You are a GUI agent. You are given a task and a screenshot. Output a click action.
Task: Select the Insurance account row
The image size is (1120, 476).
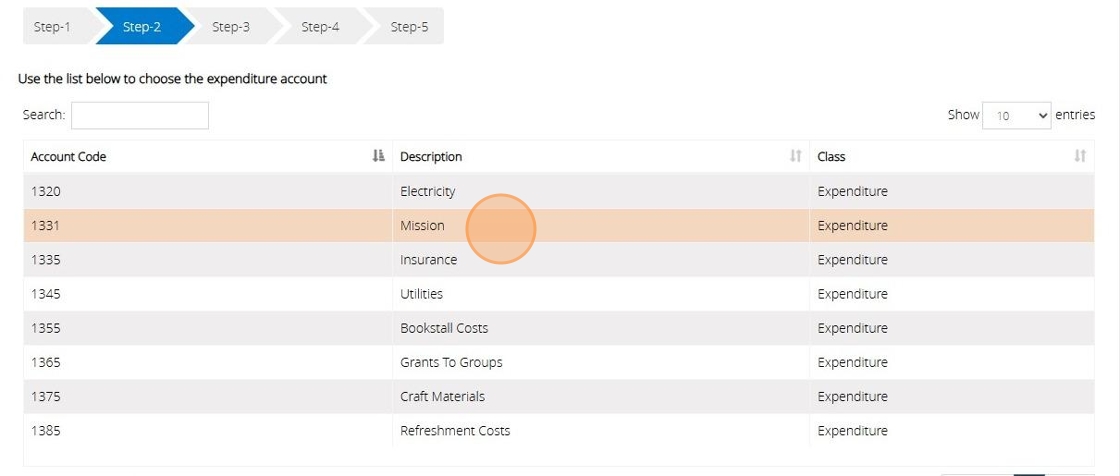coord(428,260)
